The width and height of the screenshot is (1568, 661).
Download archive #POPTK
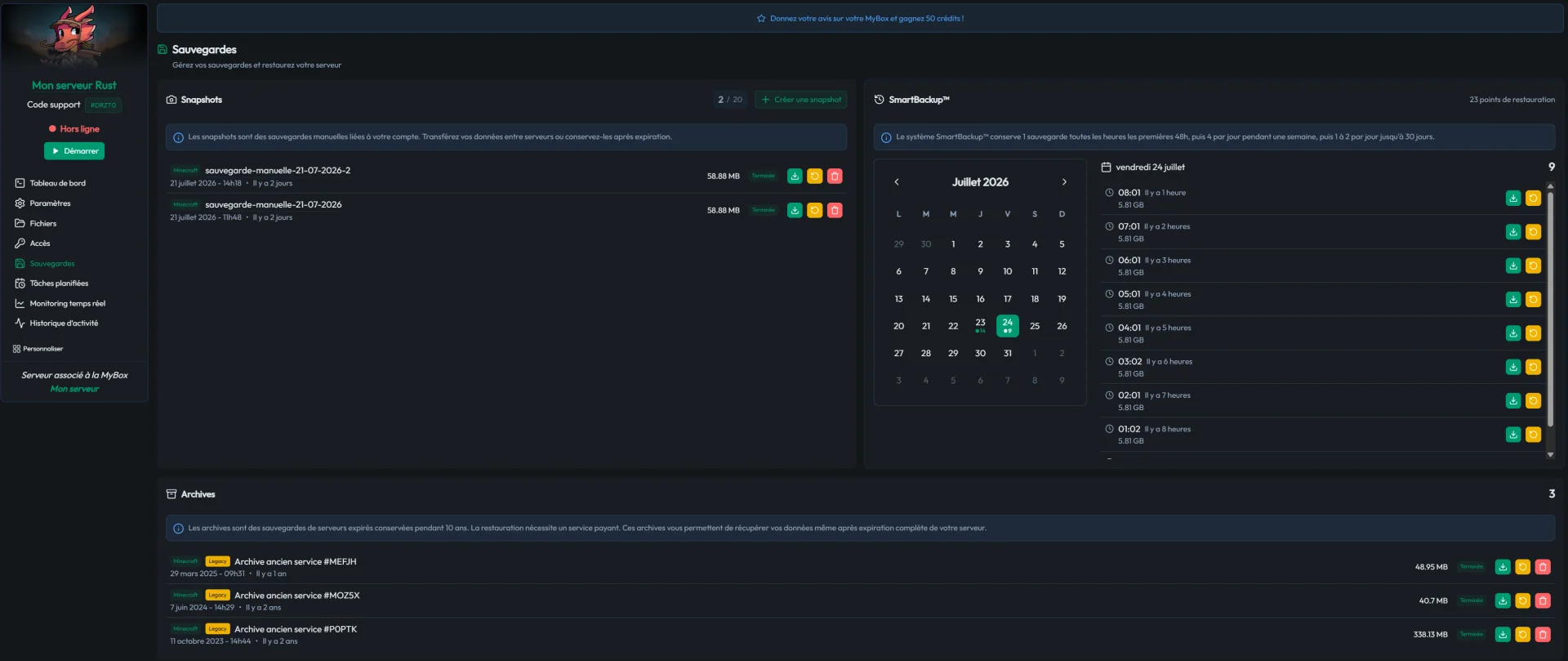tap(1503, 635)
